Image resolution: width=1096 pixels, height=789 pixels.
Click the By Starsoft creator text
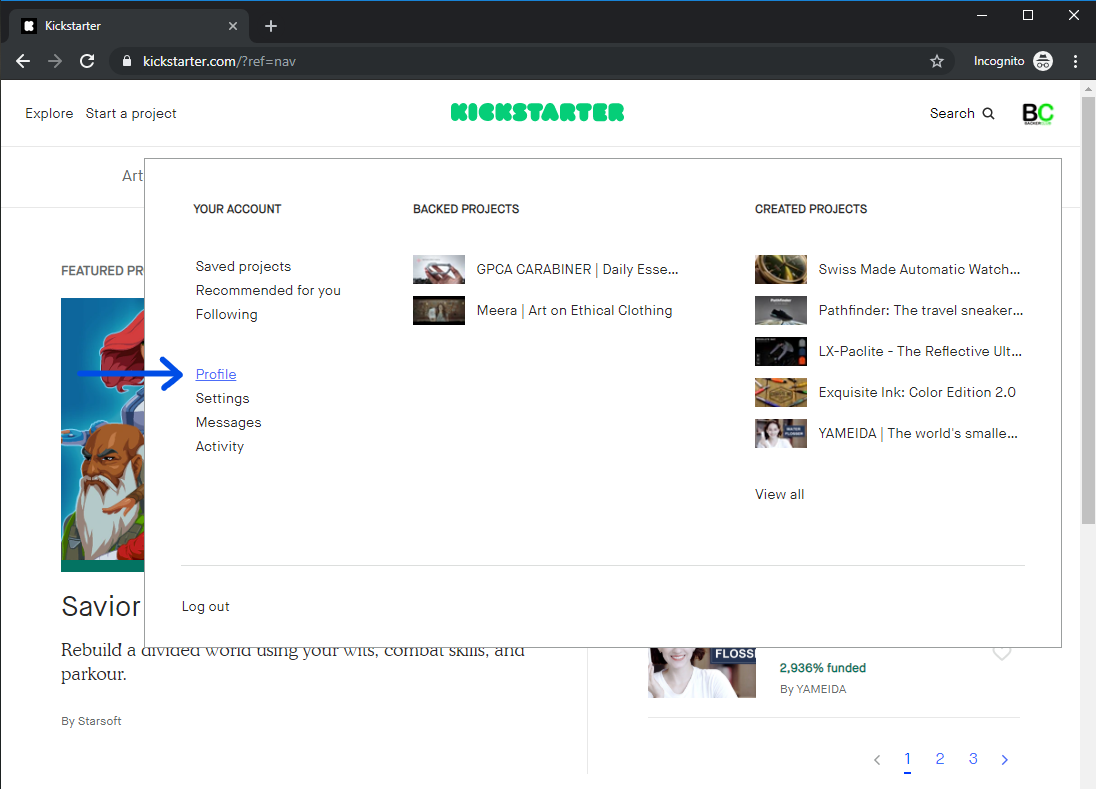[x=91, y=721]
